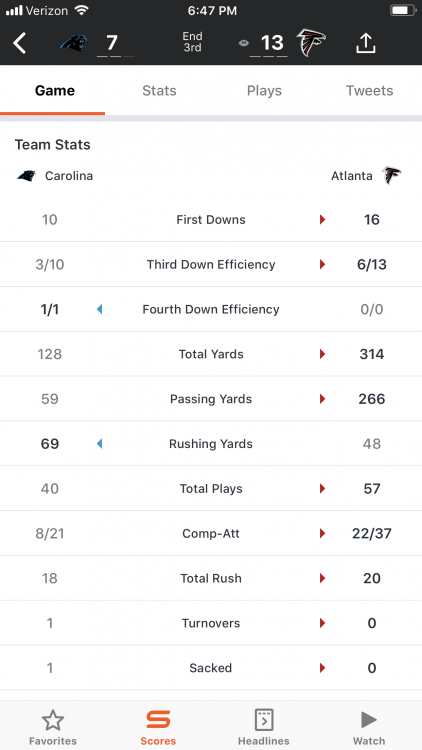Tap the back arrow icon
Viewport: 422px width, 750px height.
tap(19, 44)
